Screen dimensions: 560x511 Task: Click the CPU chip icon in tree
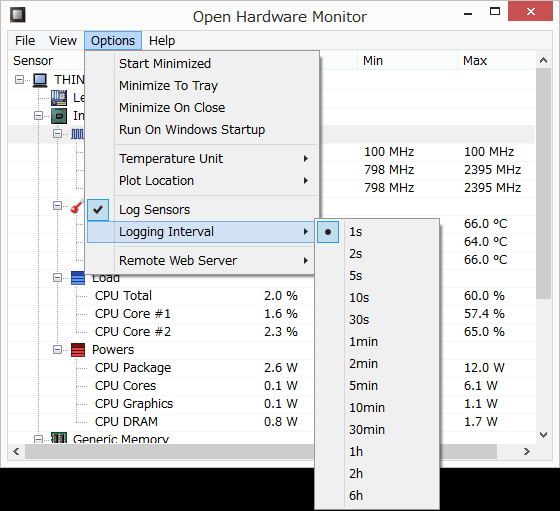59,116
